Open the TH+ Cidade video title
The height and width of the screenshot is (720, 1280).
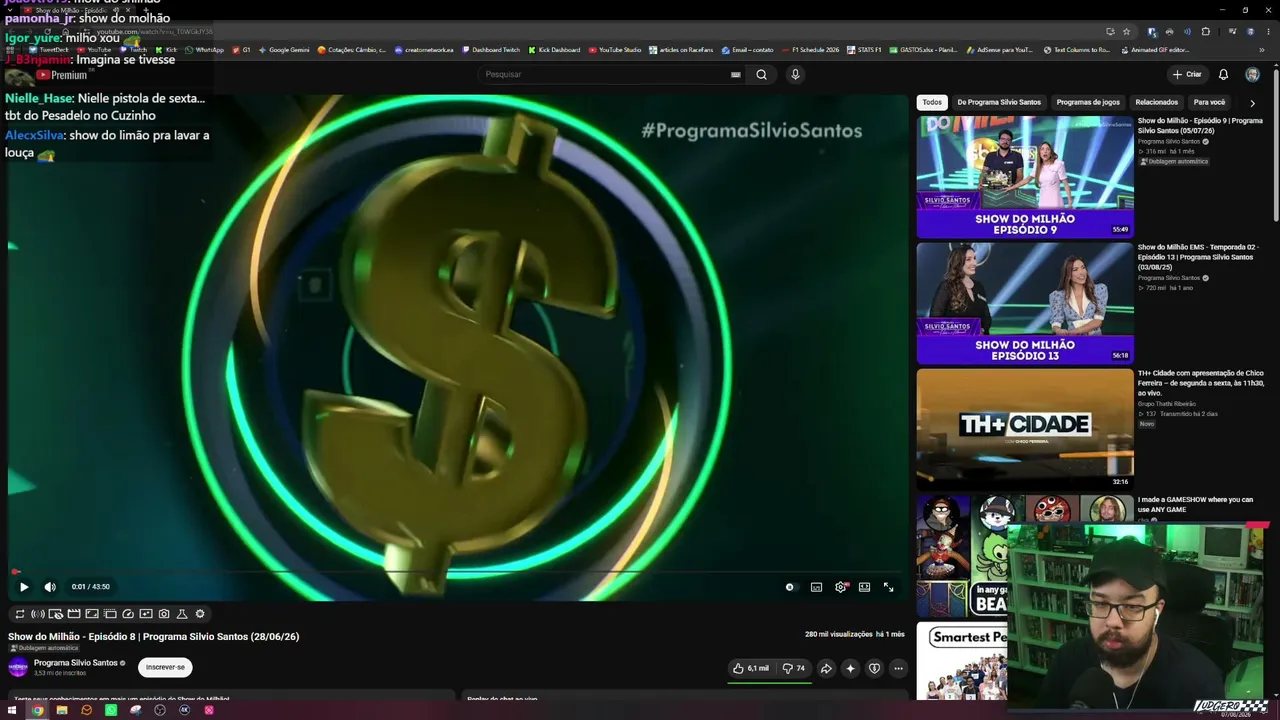(x=1201, y=383)
